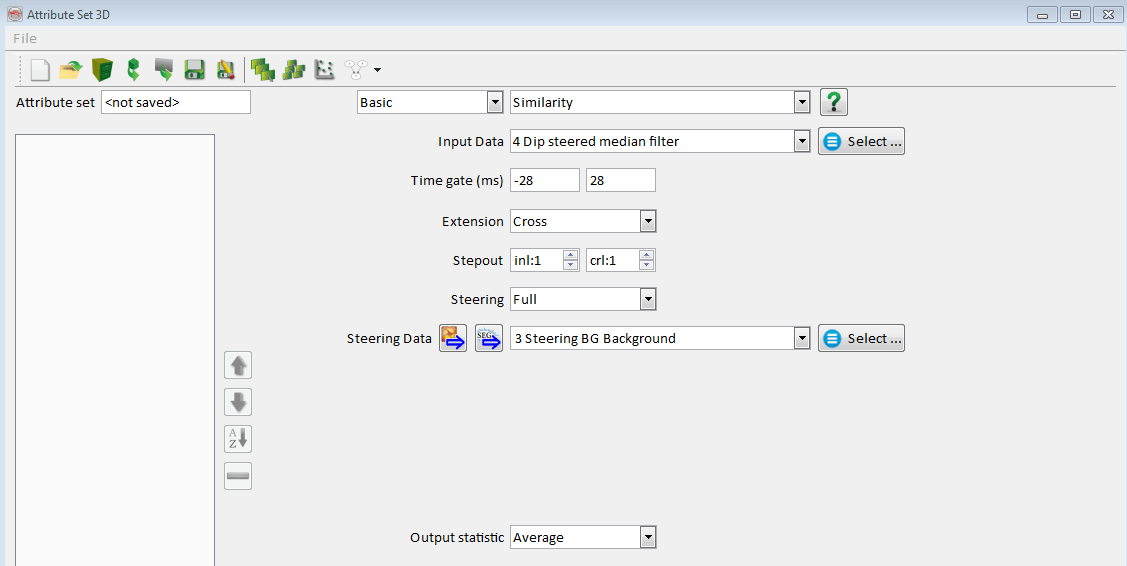Click the New attribute set icon
This screenshot has height=566, width=1127.
pyautogui.click(x=40, y=70)
